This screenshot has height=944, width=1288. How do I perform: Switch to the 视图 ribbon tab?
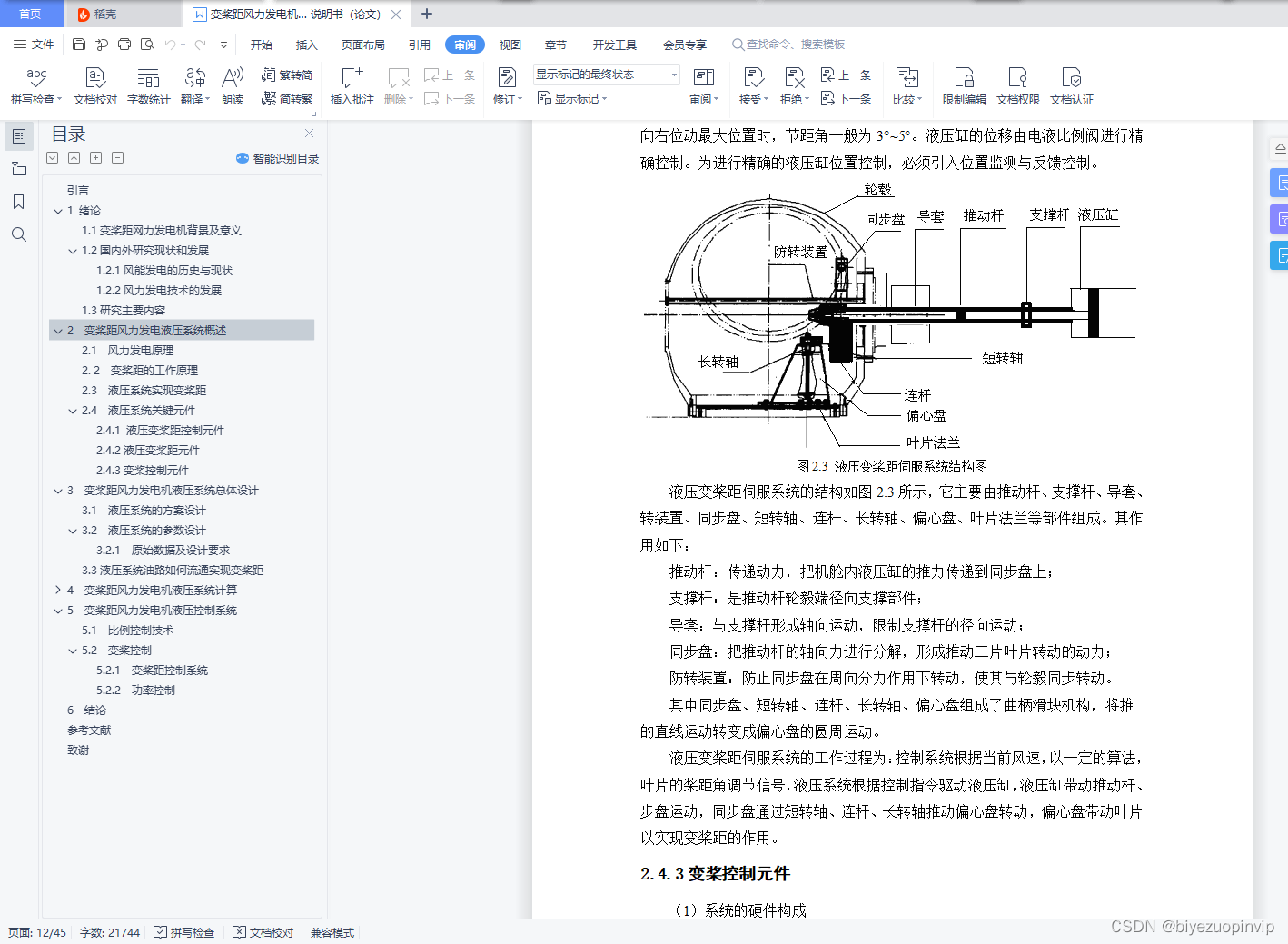[510, 45]
